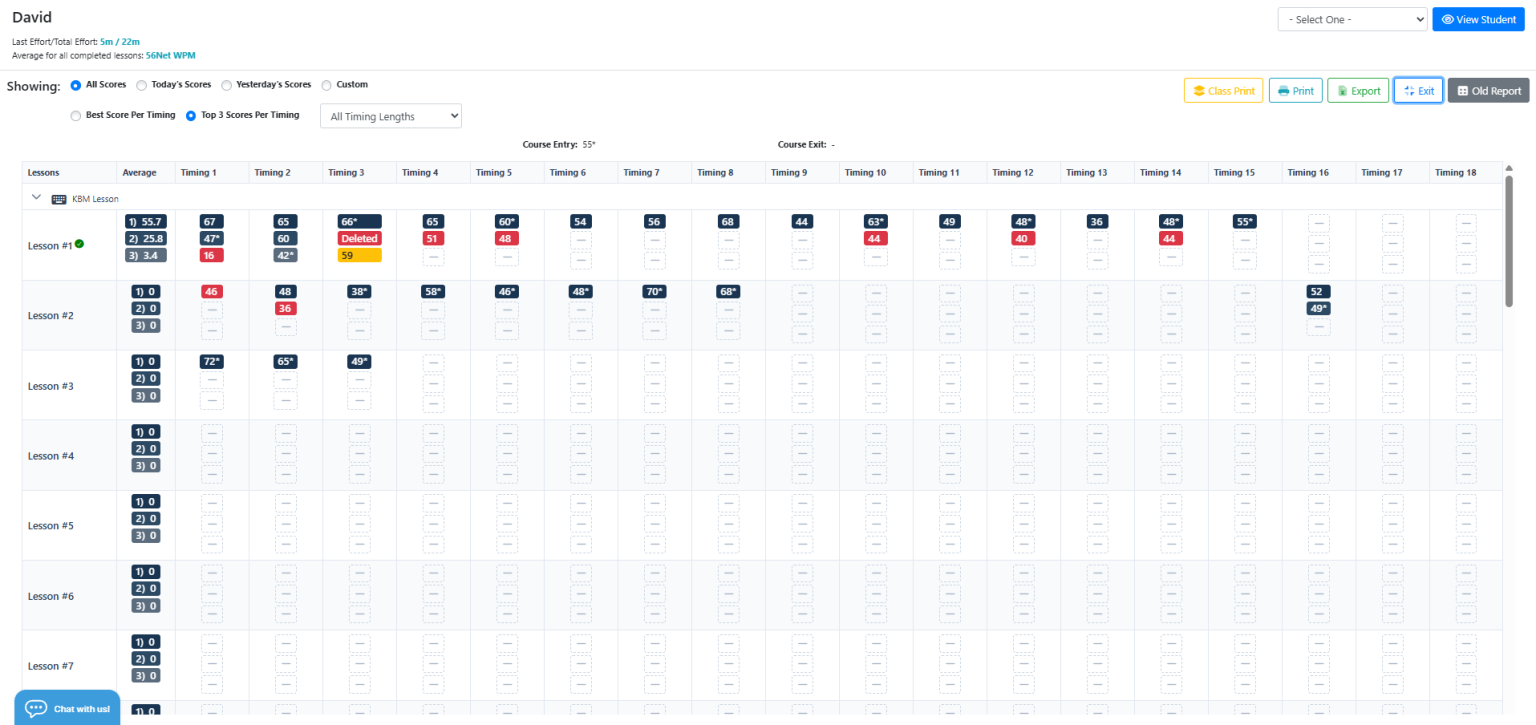Click the Average column header
1536x725 pixels.
click(x=139, y=173)
